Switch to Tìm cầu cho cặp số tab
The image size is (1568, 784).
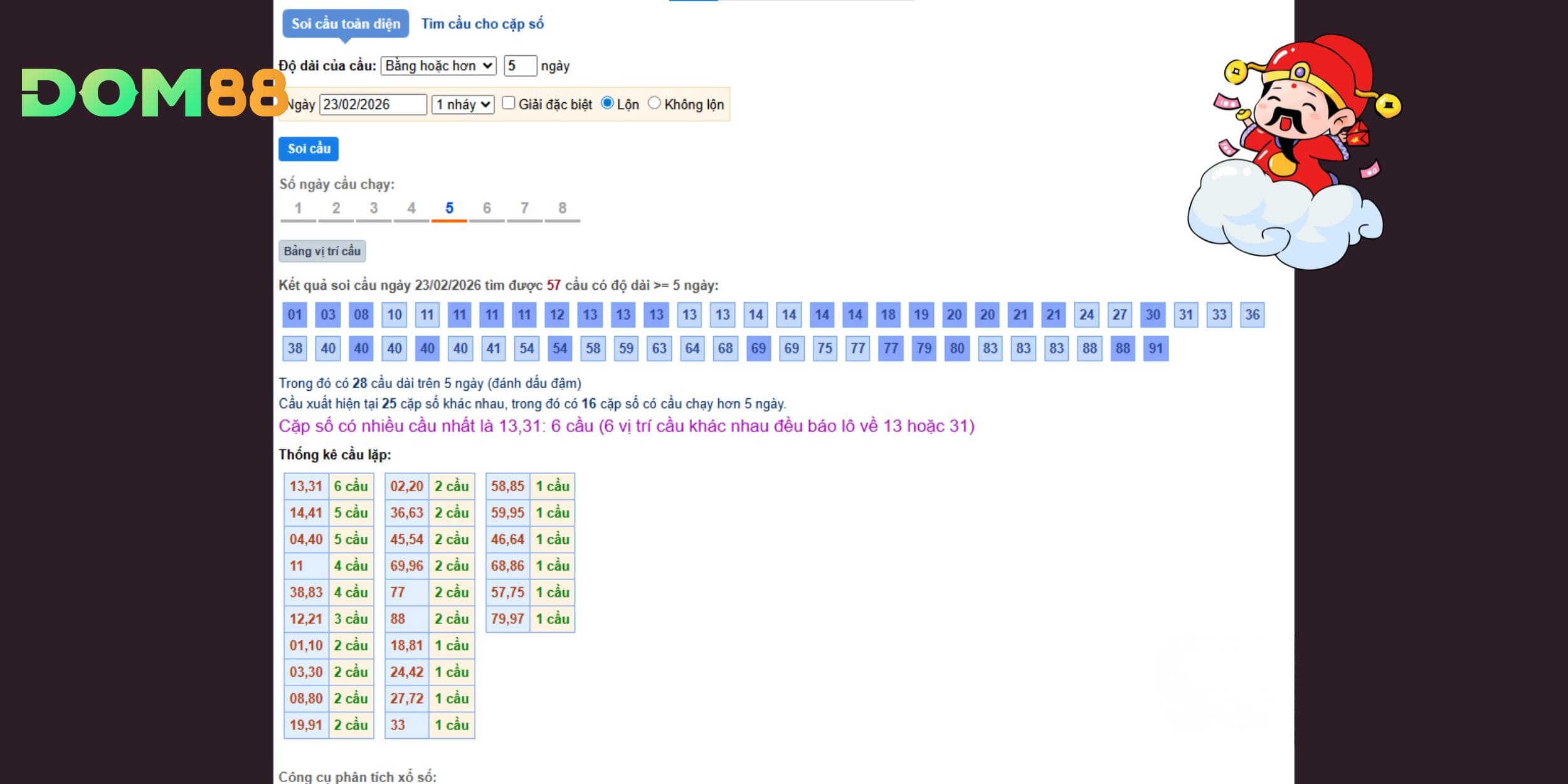(482, 24)
